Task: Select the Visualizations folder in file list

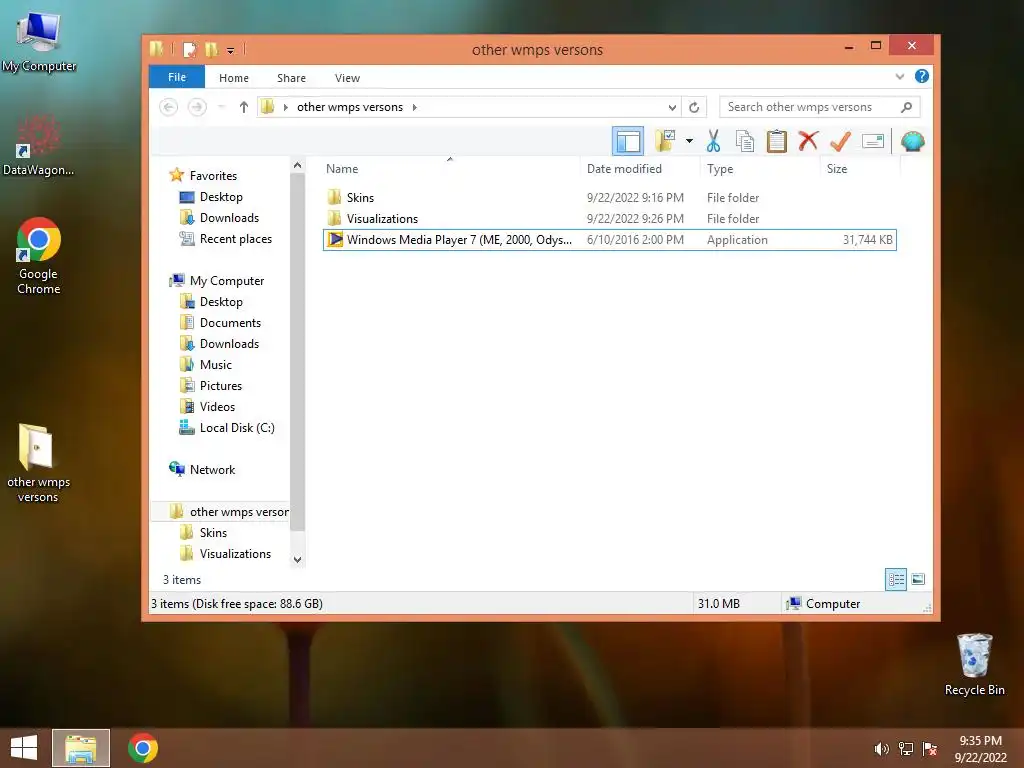Action: coord(610,218)
